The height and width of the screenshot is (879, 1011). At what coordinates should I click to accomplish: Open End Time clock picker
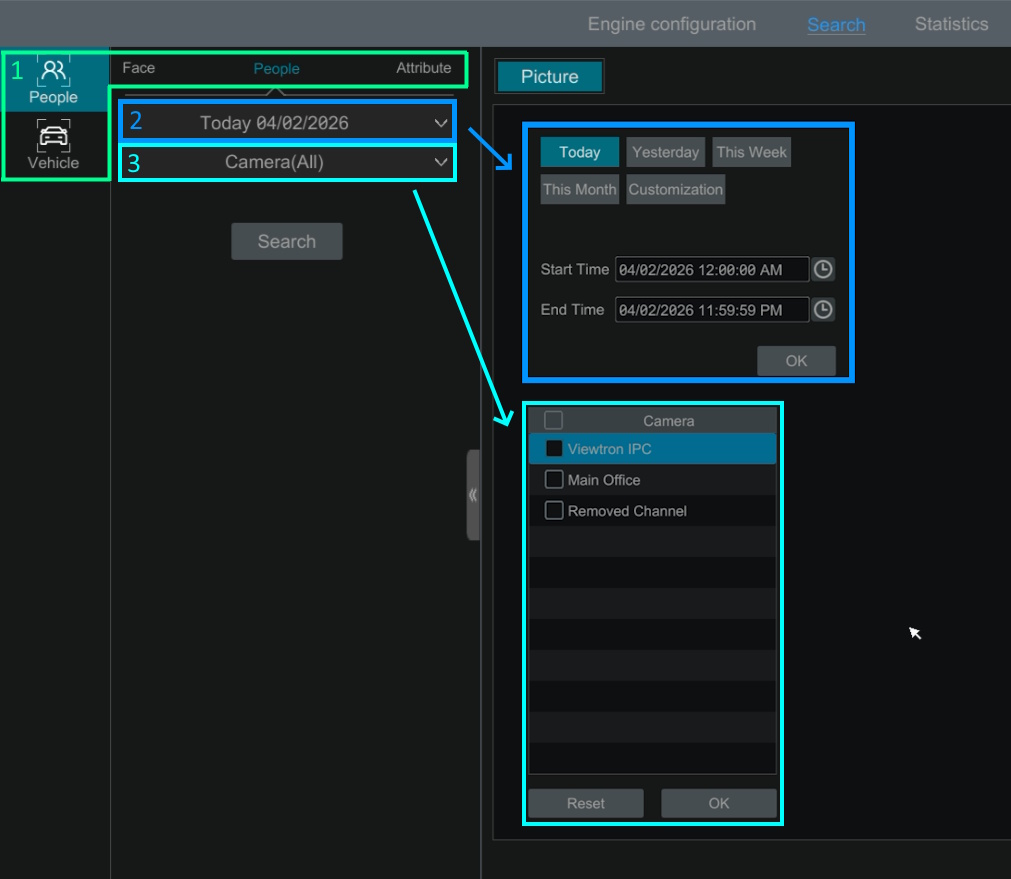[822, 310]
